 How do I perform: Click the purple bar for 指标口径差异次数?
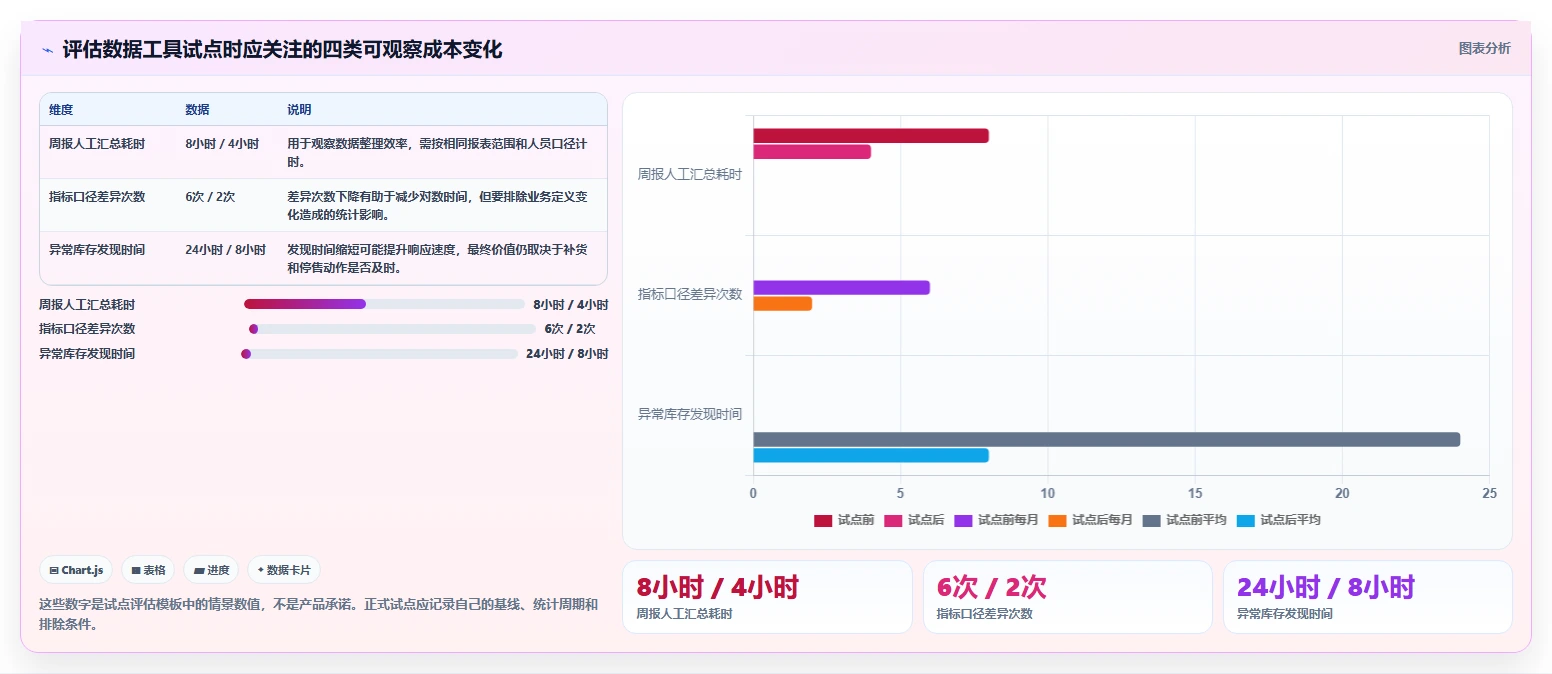[841, 288]
